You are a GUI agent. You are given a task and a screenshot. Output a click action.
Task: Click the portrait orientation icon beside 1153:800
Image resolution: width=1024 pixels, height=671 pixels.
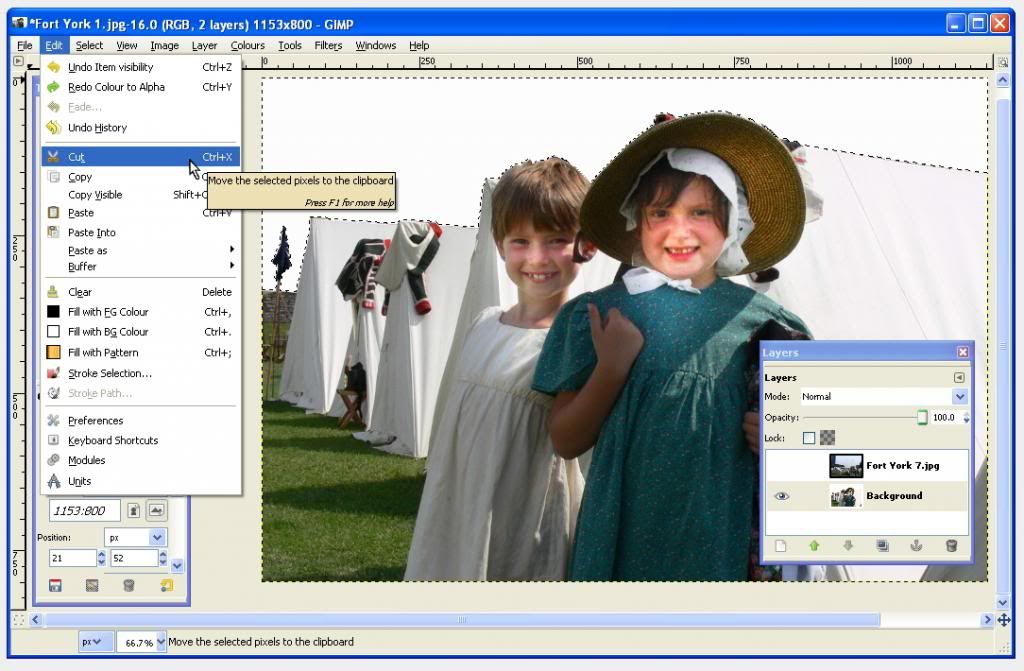[133, 510]
